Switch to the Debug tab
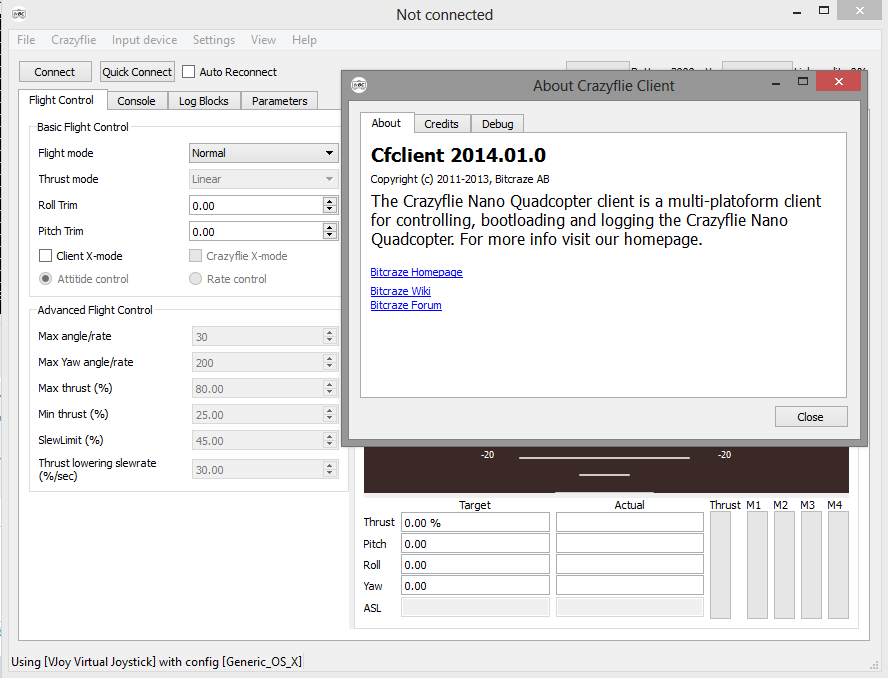This screenshot has height=678, width=888. (497, 124)
